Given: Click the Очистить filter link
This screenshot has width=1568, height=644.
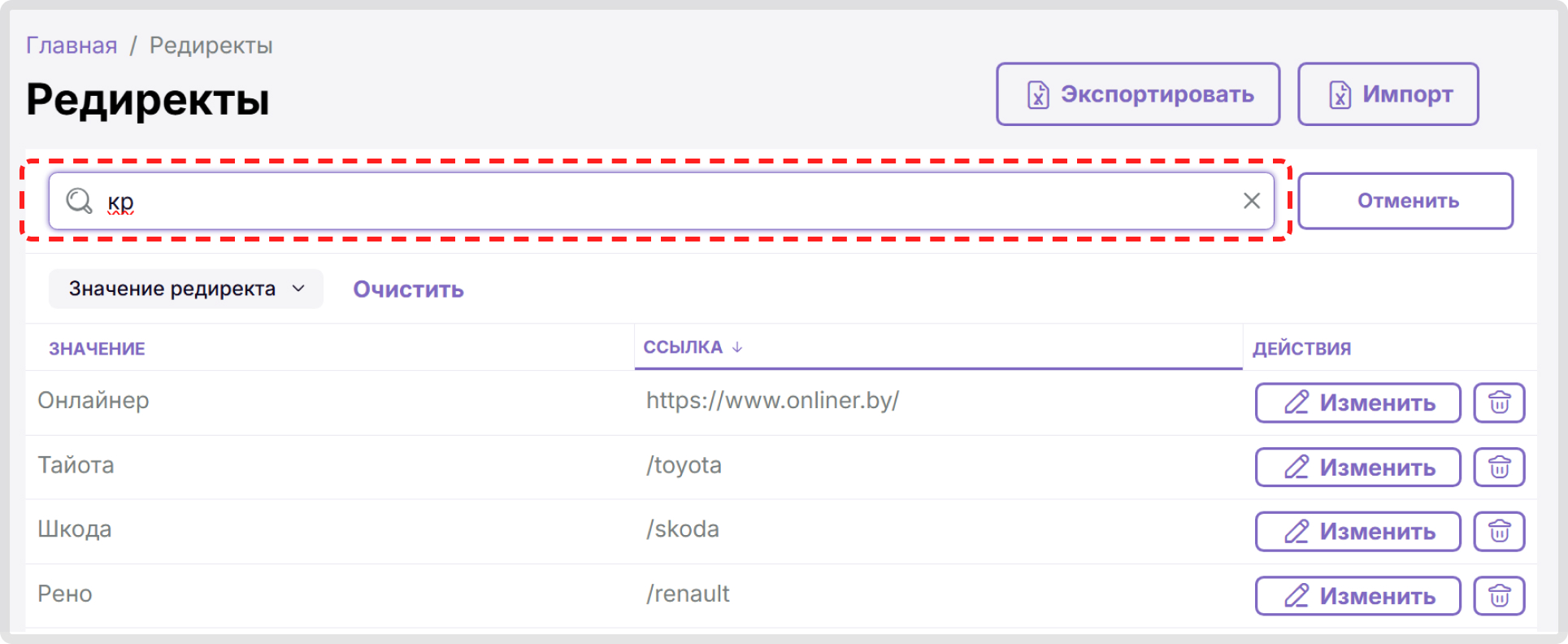Looking at the screenshot, I should [x=408, y=289].
